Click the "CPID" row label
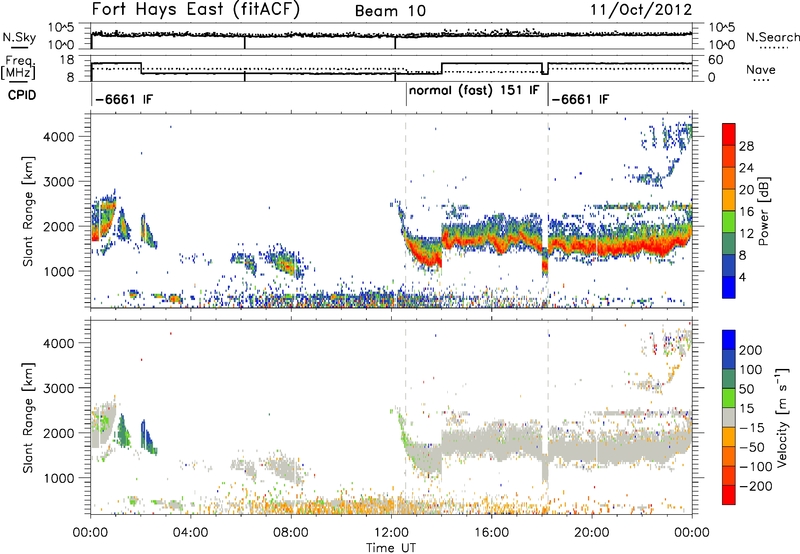This screenshot has width=800, height=554. (x=22, y=95)
